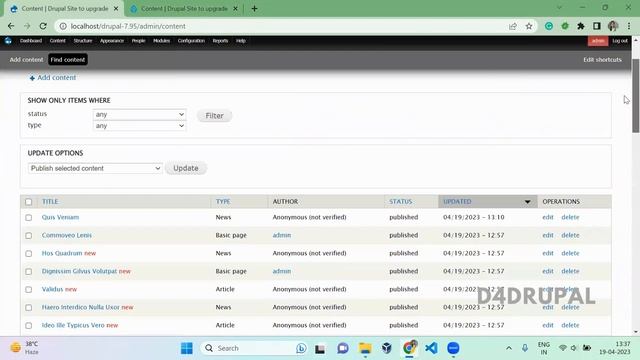Screen dimensions: 640x360
Task: Open Visual Studio Code from taskbar
Action: click(x=431, y=348)
